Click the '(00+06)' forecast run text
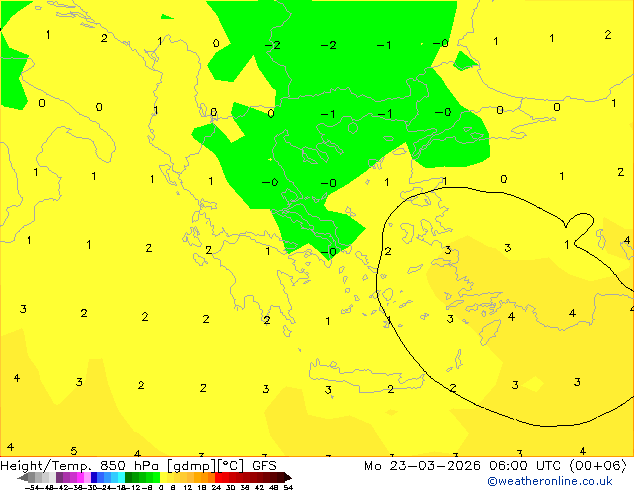Screen dimensions: 634x490 [598, 466]
